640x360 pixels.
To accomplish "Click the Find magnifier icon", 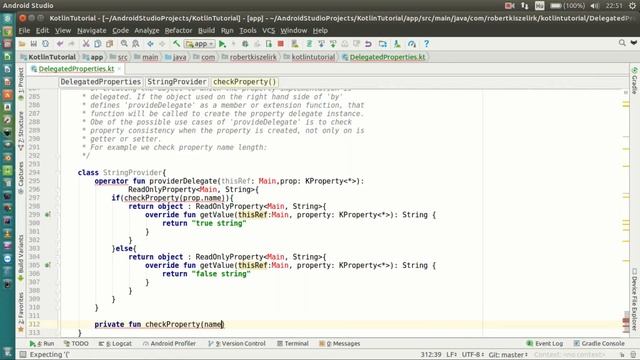I will coord(124,44).
